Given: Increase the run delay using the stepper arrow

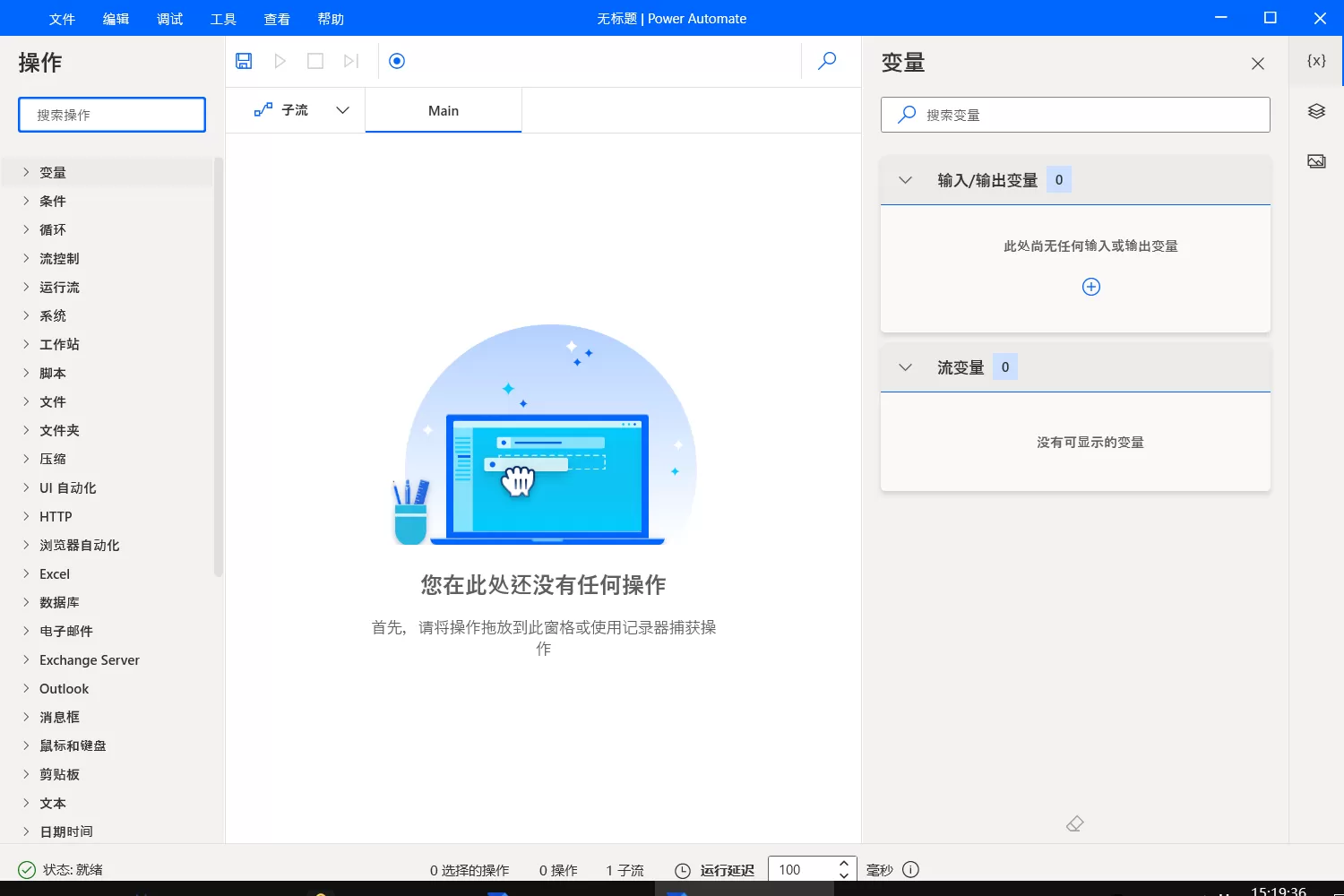Looking at the screenshot, I should 843,863.
